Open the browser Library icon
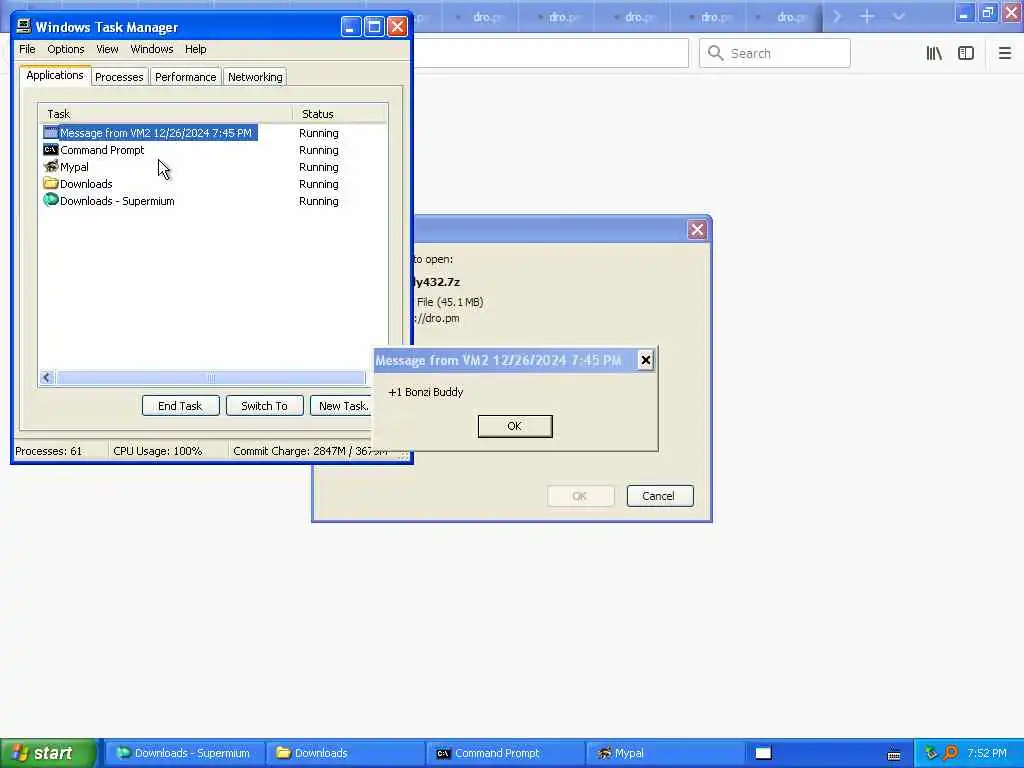The width and height of the screenshot is (1024, 768). pos(934,53)
